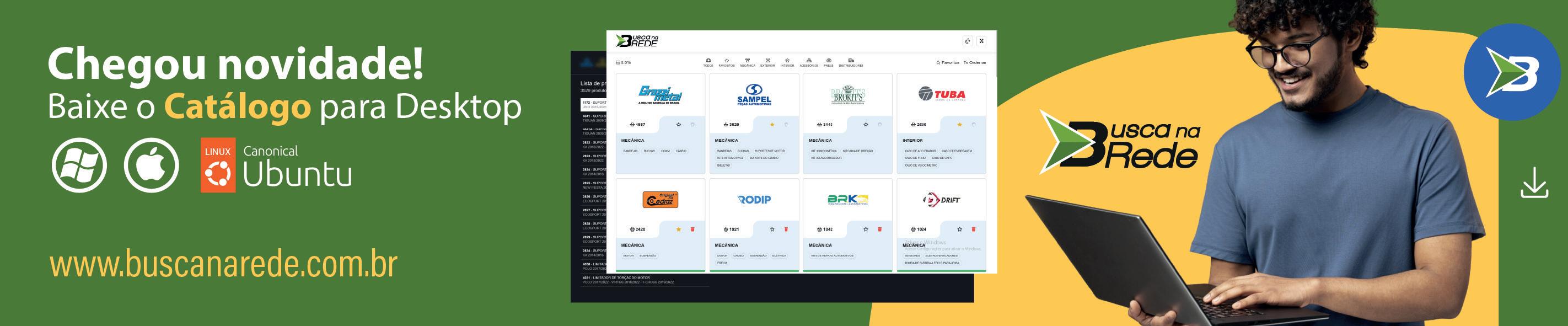The height and width of the screenshot is (326, 1568).
Task: Click the large Busca na Rede logo on yellow area
Action: (1119, 141)
